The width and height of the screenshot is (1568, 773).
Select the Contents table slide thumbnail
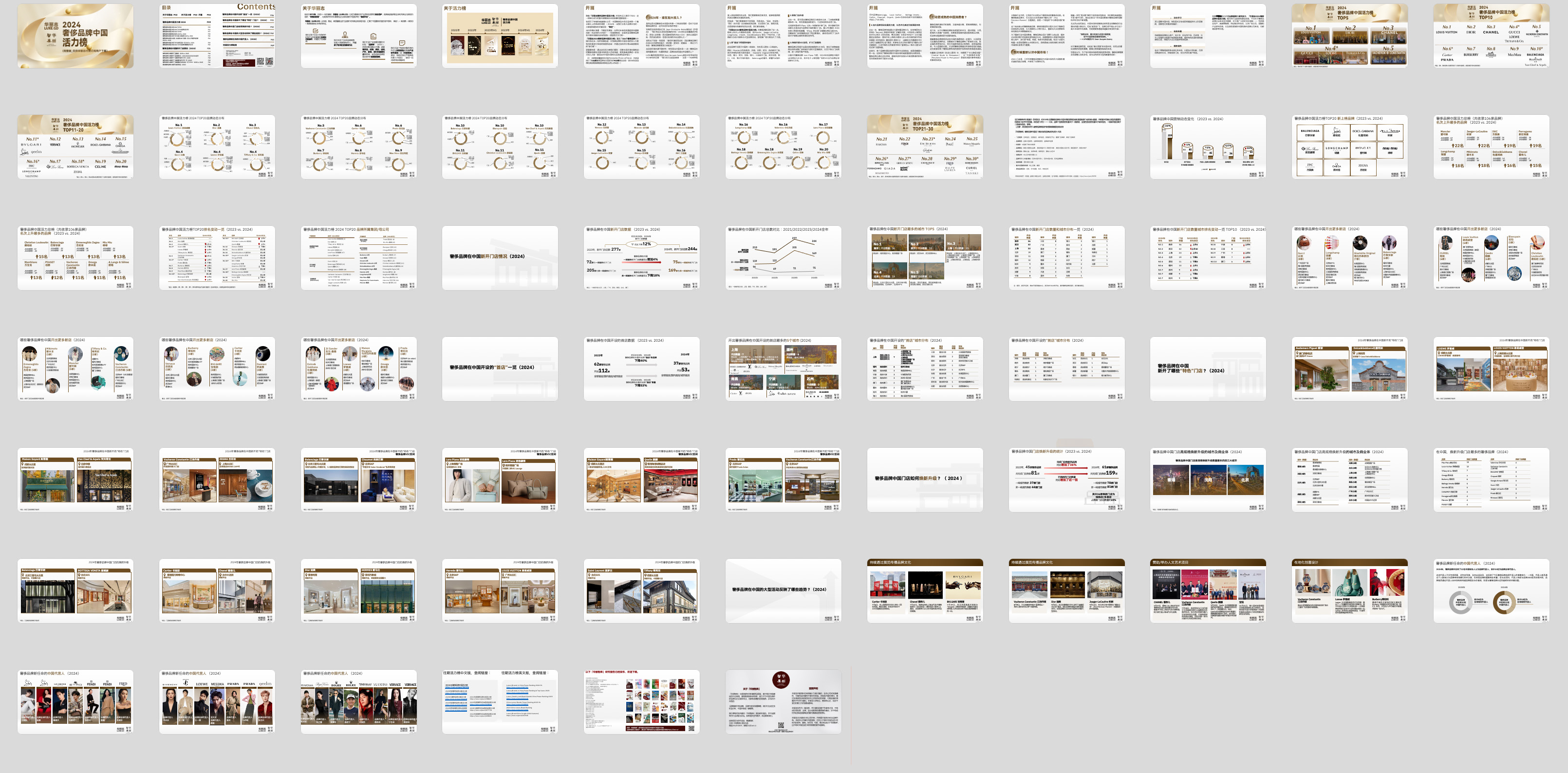tap(217, 36)
